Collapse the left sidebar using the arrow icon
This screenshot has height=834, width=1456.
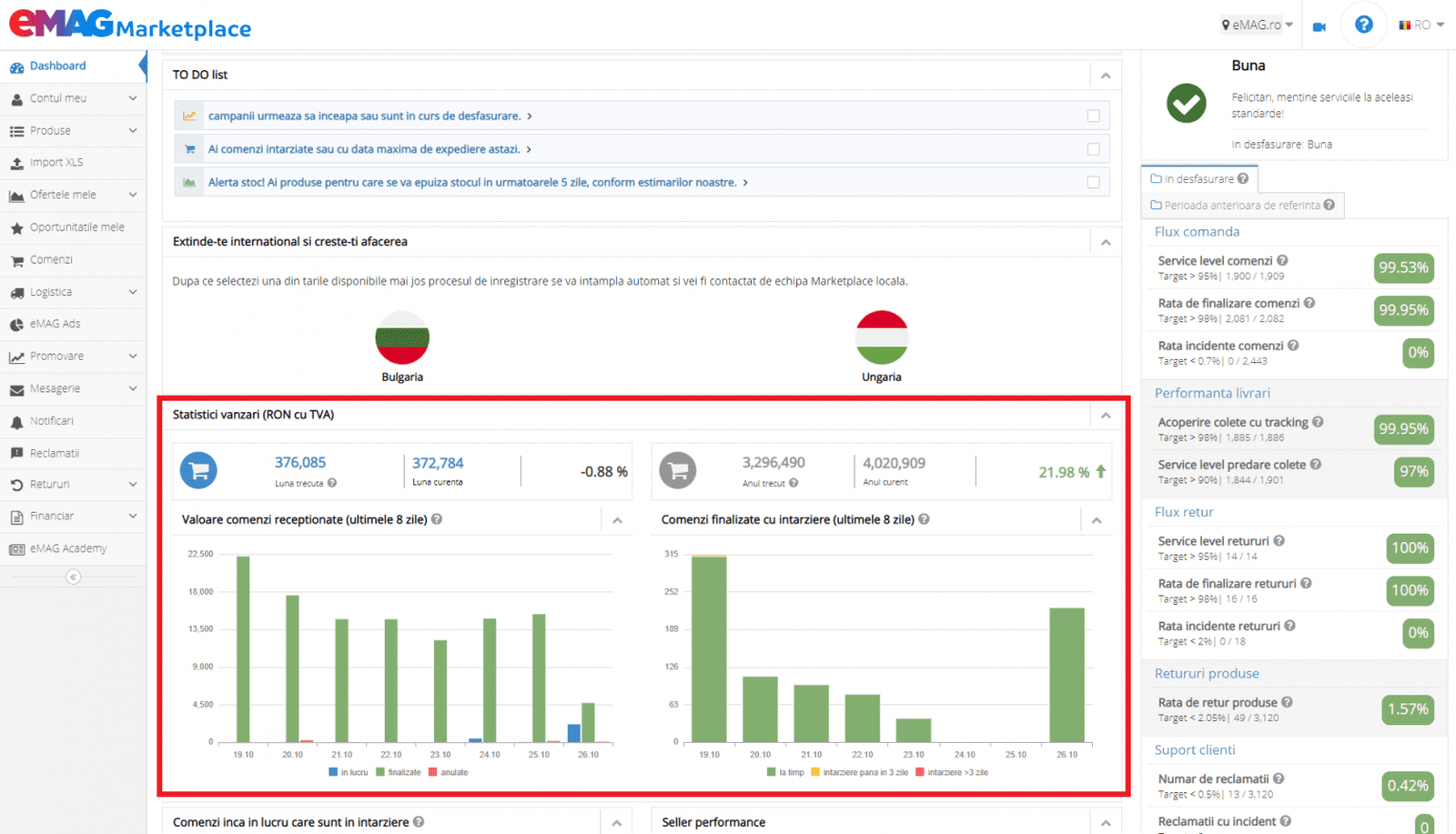73,577
